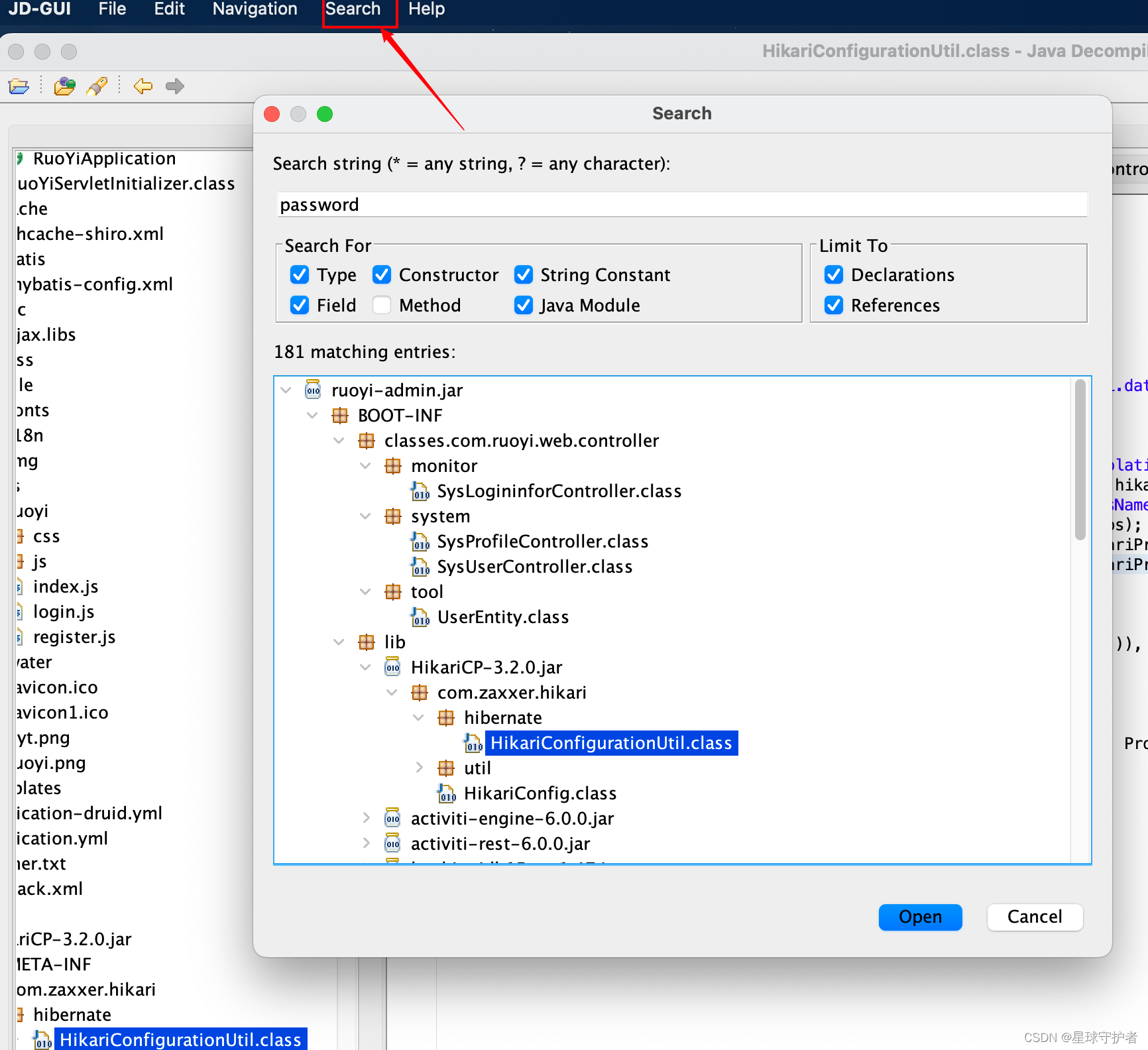Click the ruoyi-admin.jar archive icon
Viewport: 1148px width, 1050px height.
(313, 390)
